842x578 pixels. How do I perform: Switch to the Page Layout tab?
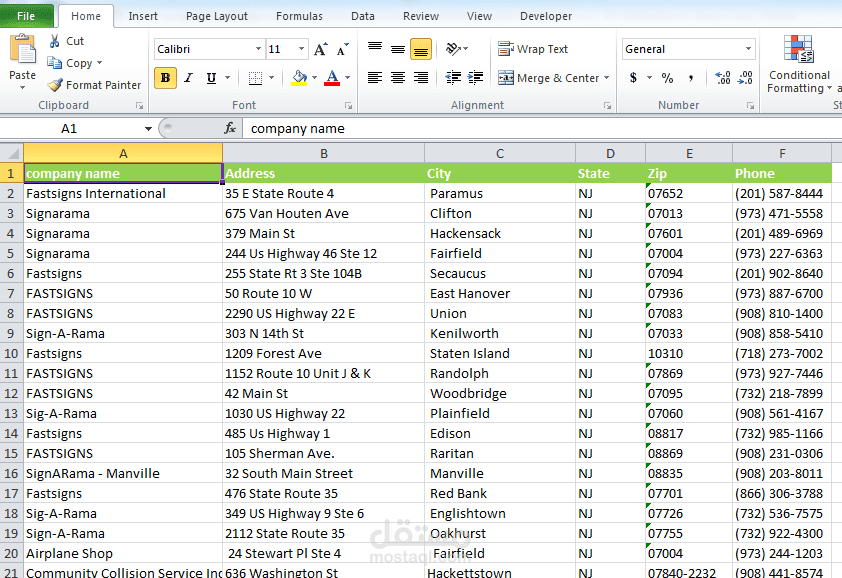pyautogui.click(x=217, y=16)
